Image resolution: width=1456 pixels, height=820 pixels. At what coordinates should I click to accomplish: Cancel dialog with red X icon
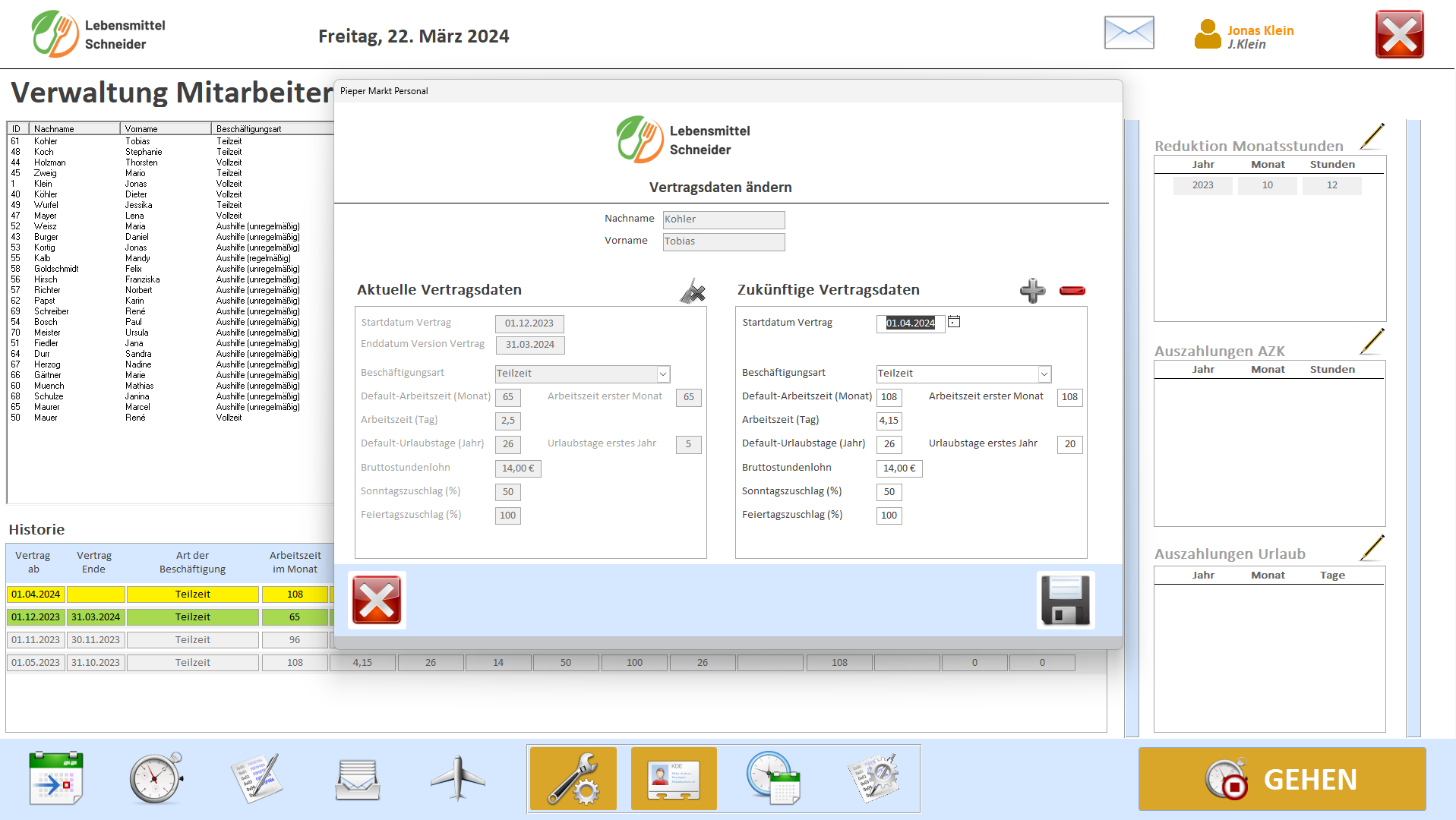[x=377, y=600]
